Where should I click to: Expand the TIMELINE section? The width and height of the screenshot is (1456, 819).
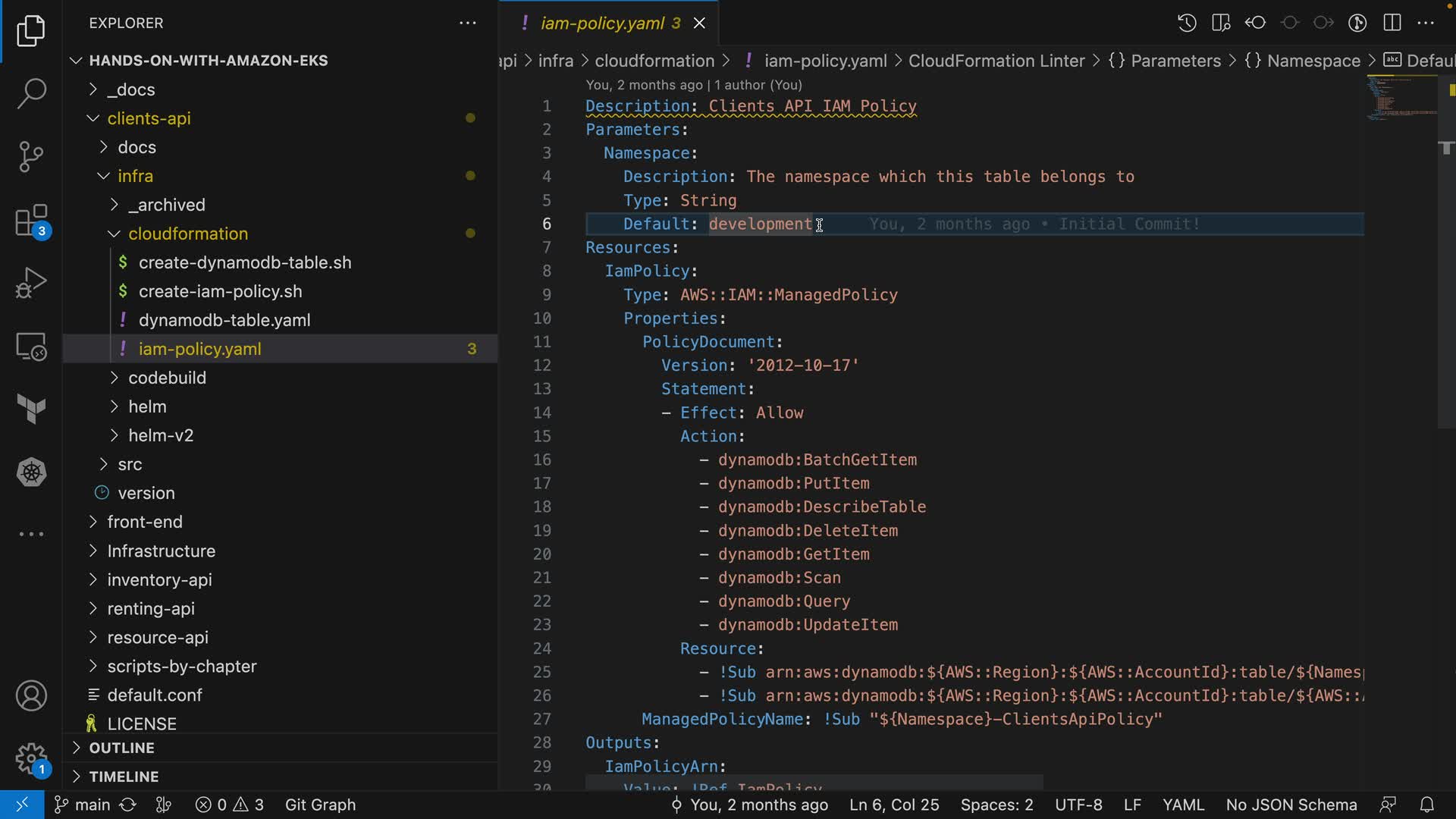click(124, 777)
